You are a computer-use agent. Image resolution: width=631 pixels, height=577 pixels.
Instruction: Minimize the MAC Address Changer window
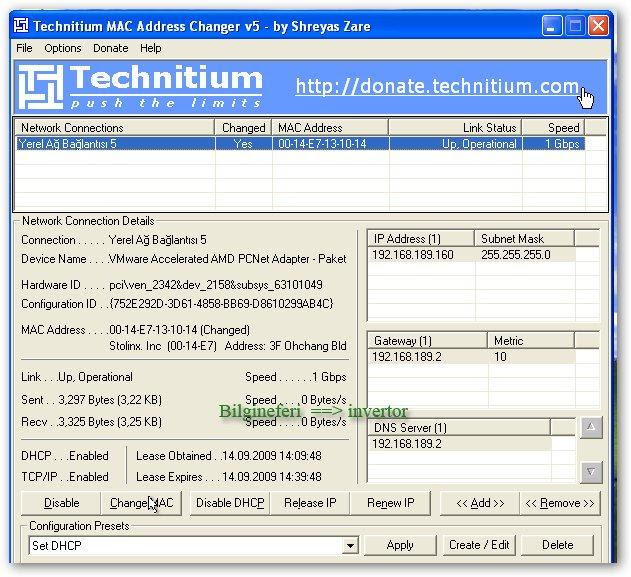pyautogui.click(x=551, y=26)
